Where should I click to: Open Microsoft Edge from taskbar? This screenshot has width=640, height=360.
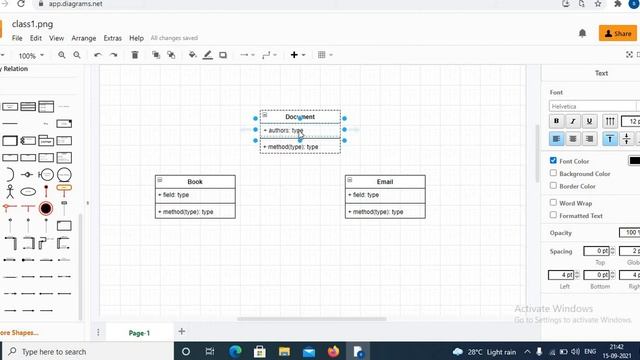pos(235,351)
